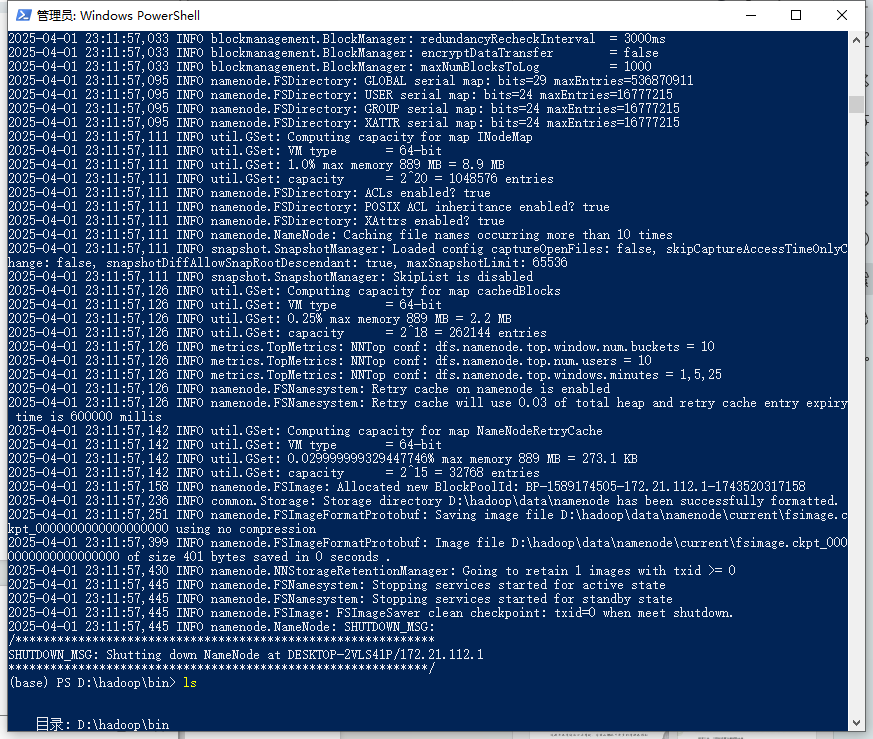Image resolution: width=873 pixels, height=739 pixels.
Task: Click the 'maxNumBlocksToLog = 1000' line
Action: (330, 67)
